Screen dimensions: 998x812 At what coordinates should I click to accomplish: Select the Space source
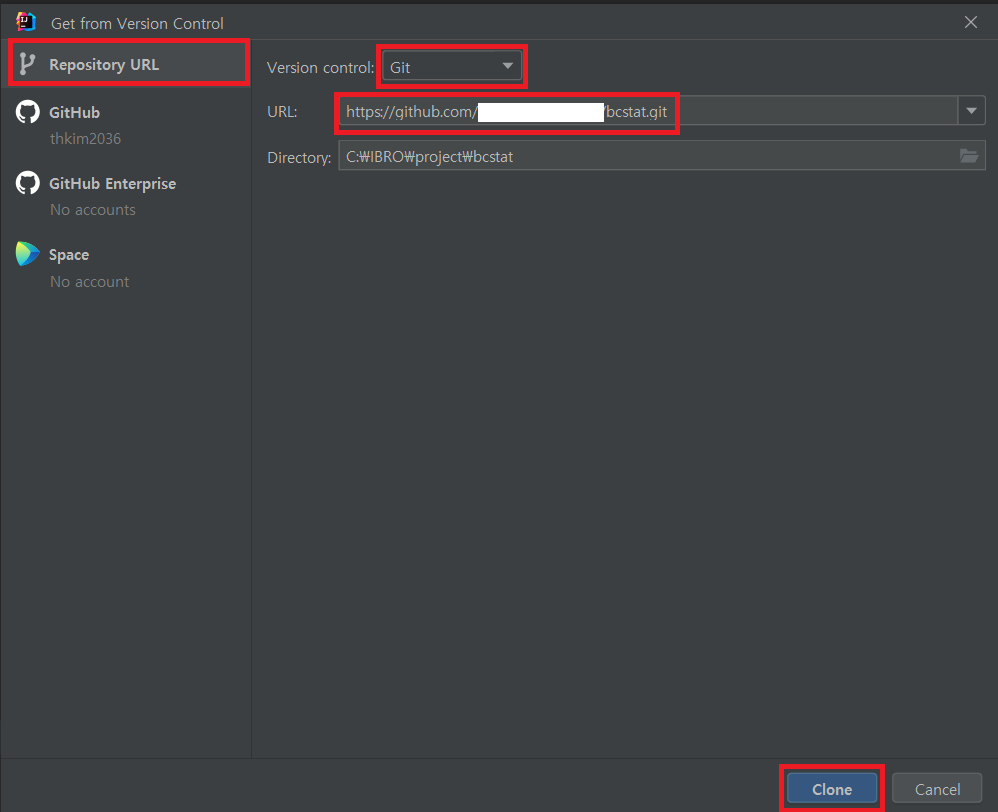pos(69,255)
